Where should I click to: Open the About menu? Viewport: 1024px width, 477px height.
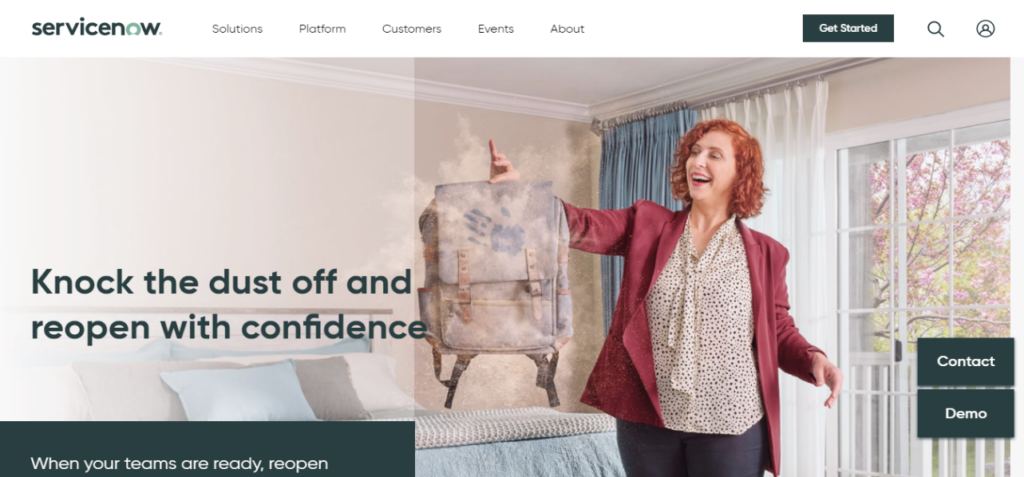(x=567, y=29)
